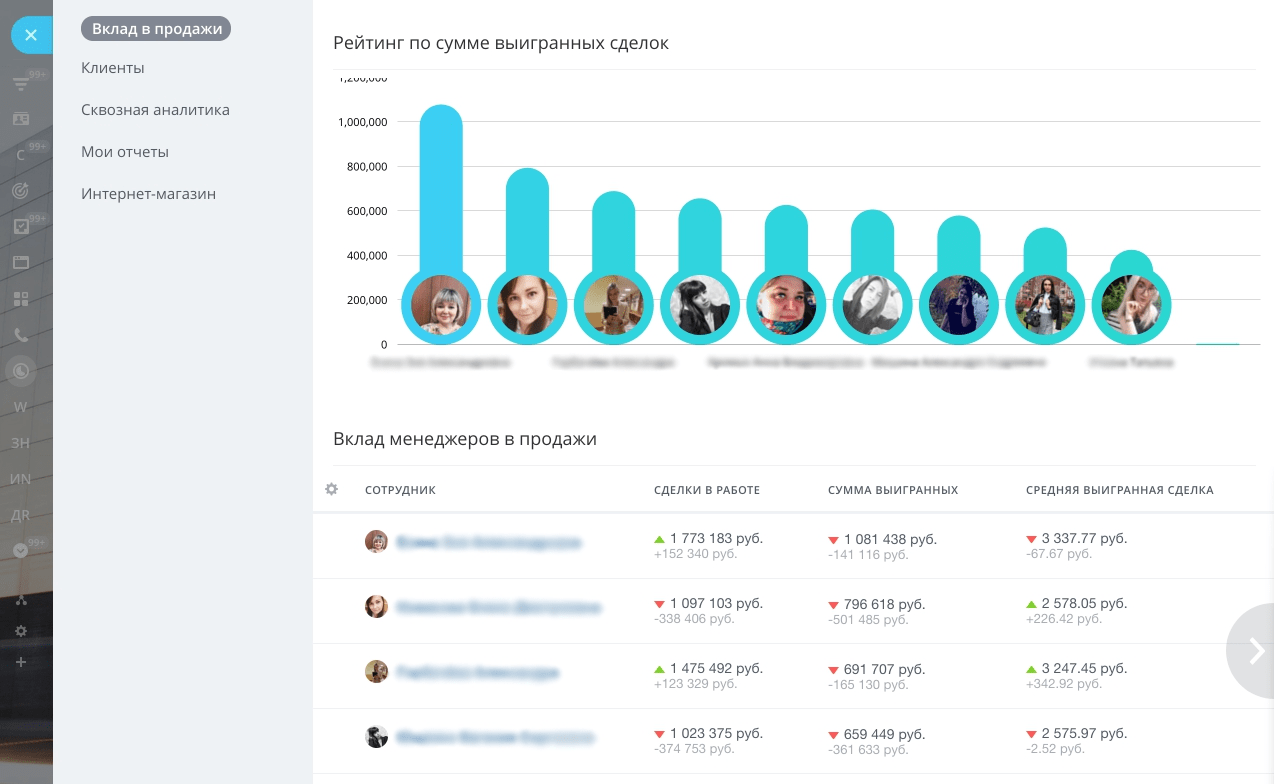The height and width of the screenshot is (784, 1274).
Task: Click the СРЕДНЯЯ ВЫИГРАННАЯ СДЕЛКА column header
Action: tap(1120, 490)
